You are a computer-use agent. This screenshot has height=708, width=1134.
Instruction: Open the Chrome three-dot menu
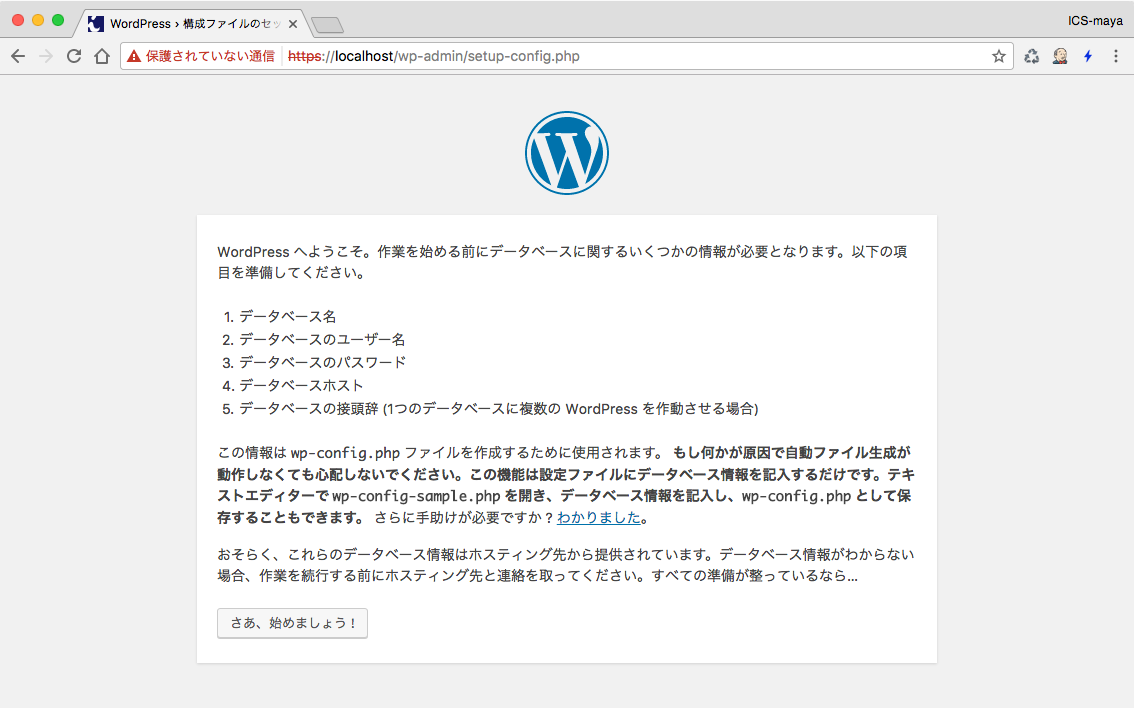coord(1116,56)
